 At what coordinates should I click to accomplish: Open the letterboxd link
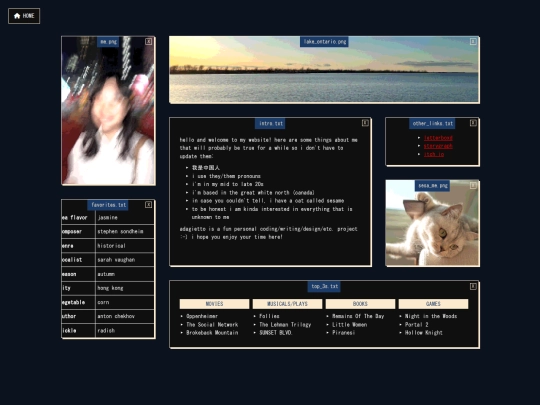click(x=438, y=138)
